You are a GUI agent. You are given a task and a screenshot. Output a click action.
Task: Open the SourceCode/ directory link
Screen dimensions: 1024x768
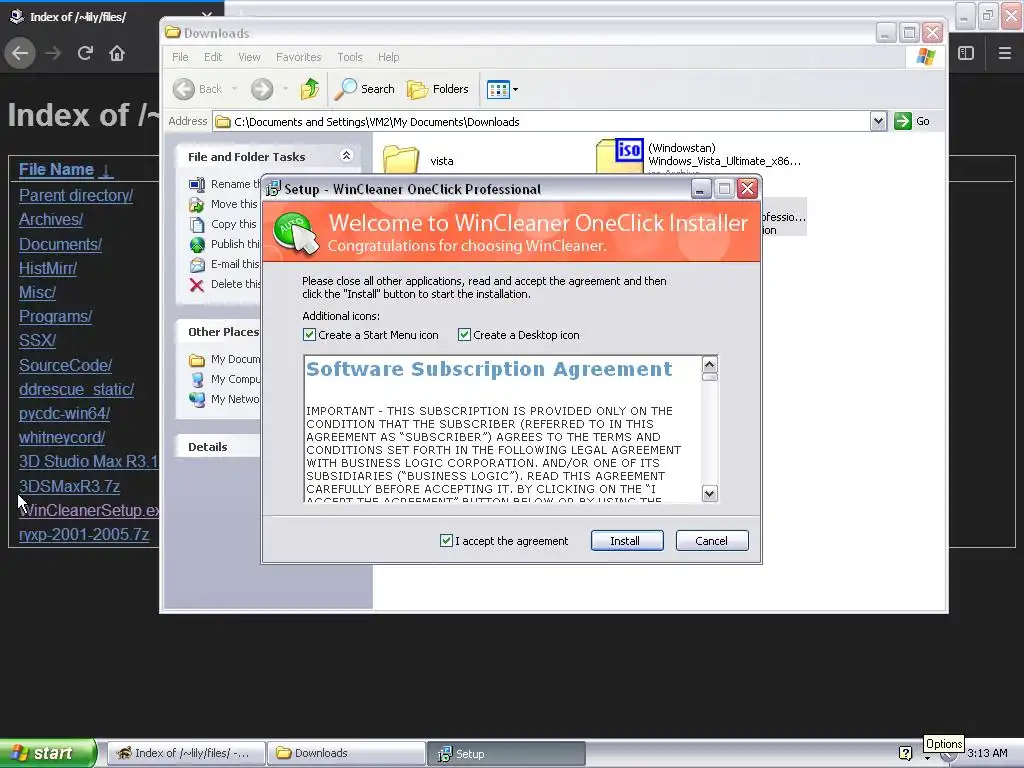coord(65,365)
